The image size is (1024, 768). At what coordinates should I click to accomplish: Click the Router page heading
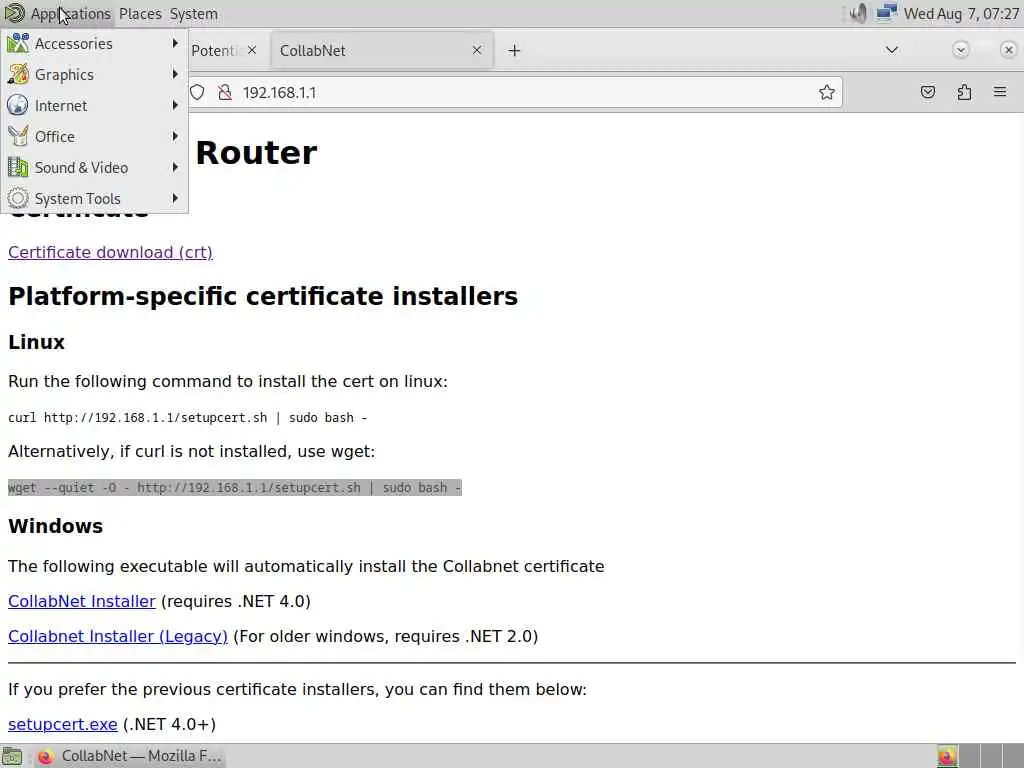click(256, 153)
